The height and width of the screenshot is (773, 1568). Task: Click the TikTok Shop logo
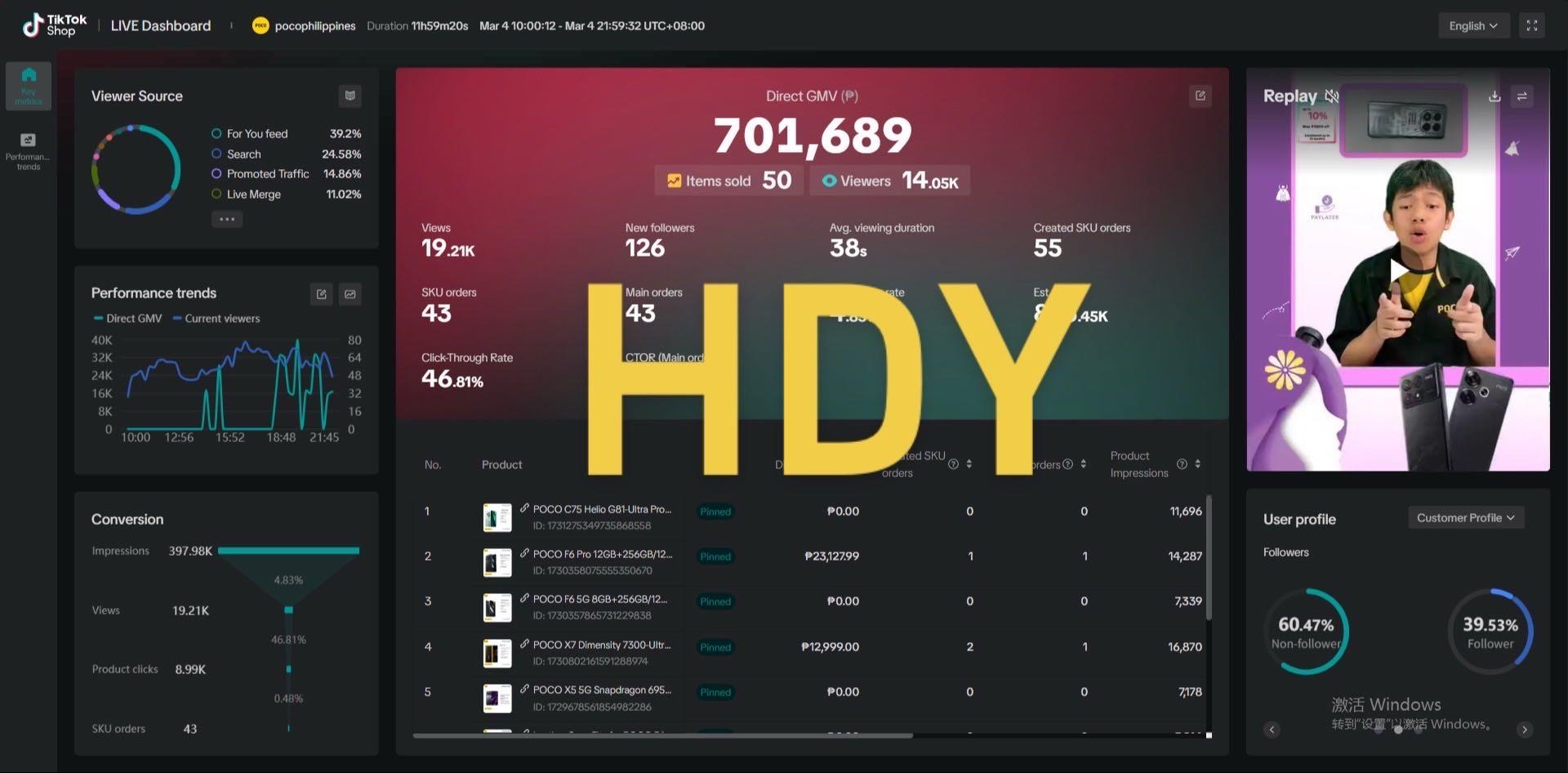(54, 25)
